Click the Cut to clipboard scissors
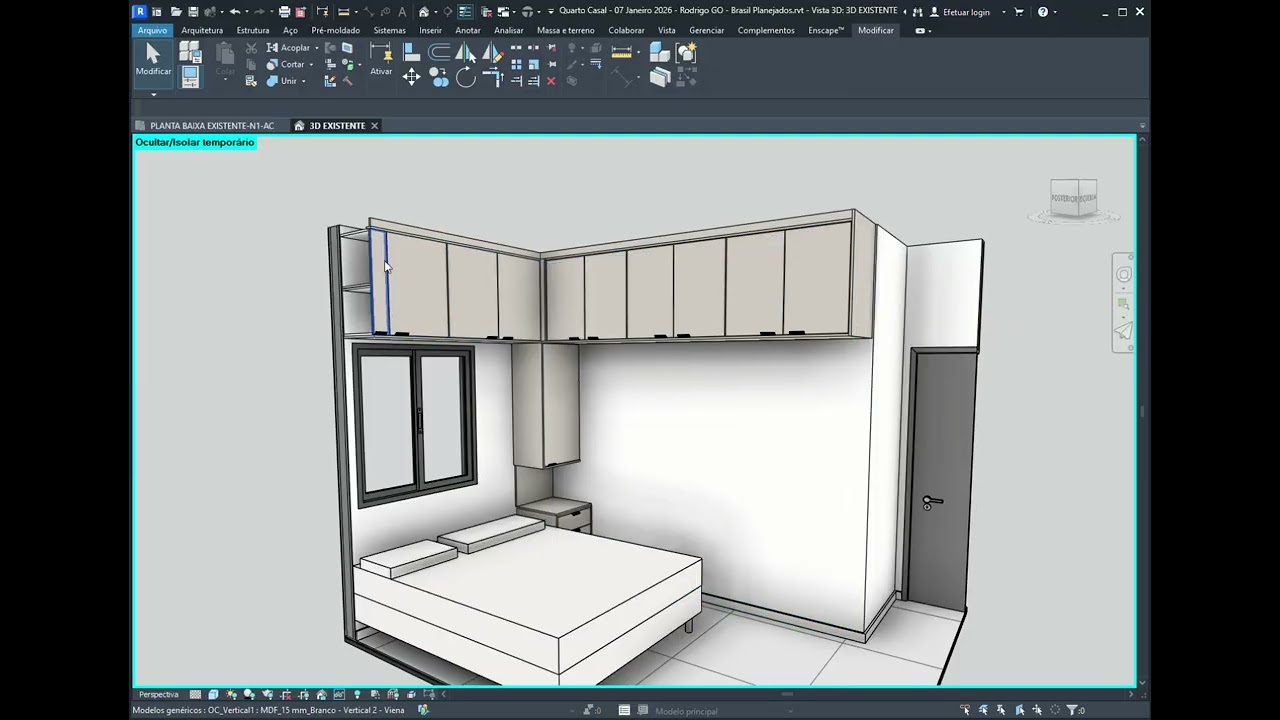 pos(251,48)
